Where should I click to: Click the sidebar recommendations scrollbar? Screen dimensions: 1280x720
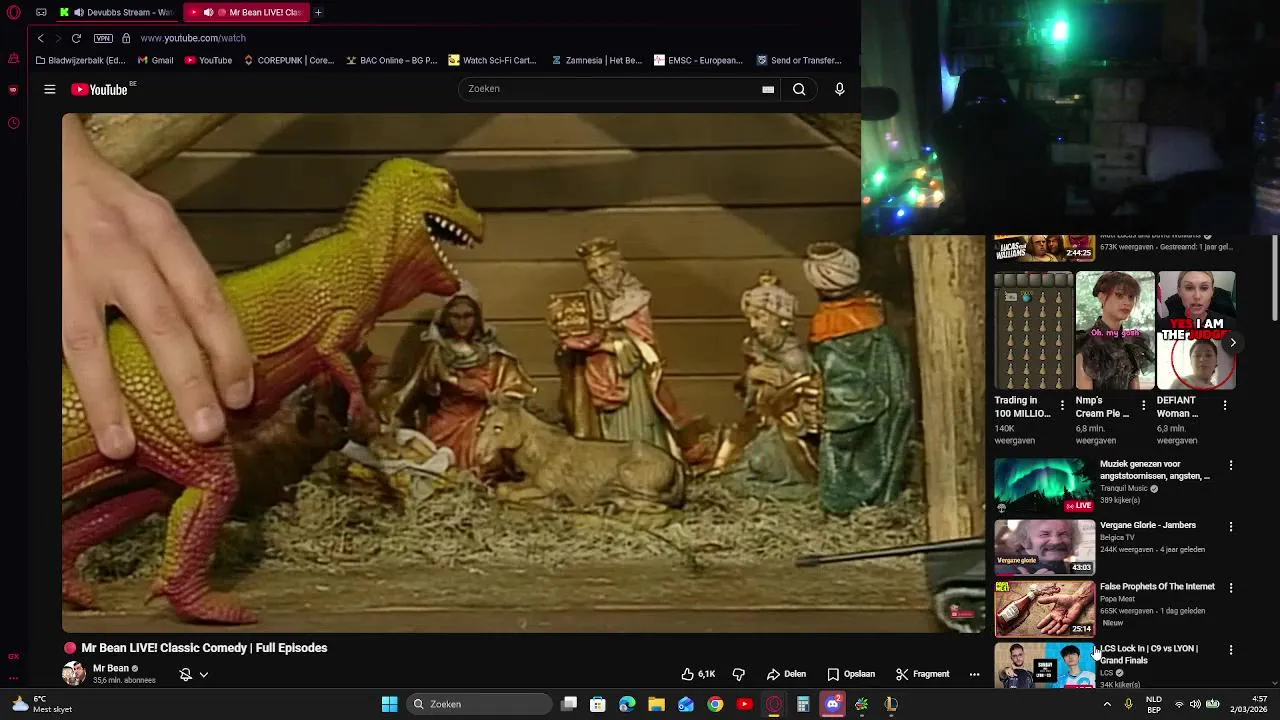1274,280
